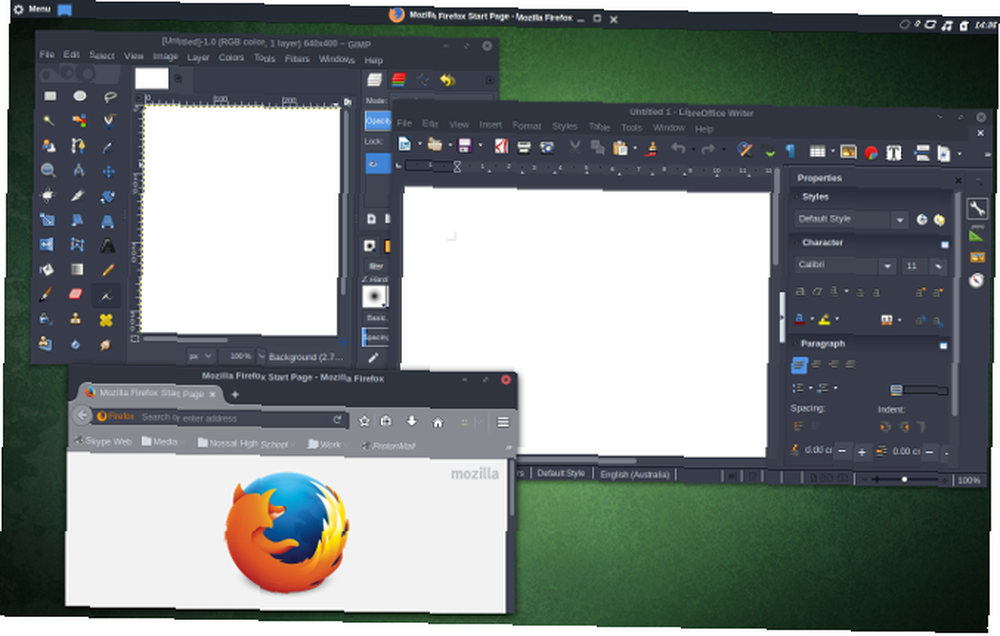Select the Paintbrush tool in GIMP
Viewport: 1000px width, 636px height.
(45, 294)
